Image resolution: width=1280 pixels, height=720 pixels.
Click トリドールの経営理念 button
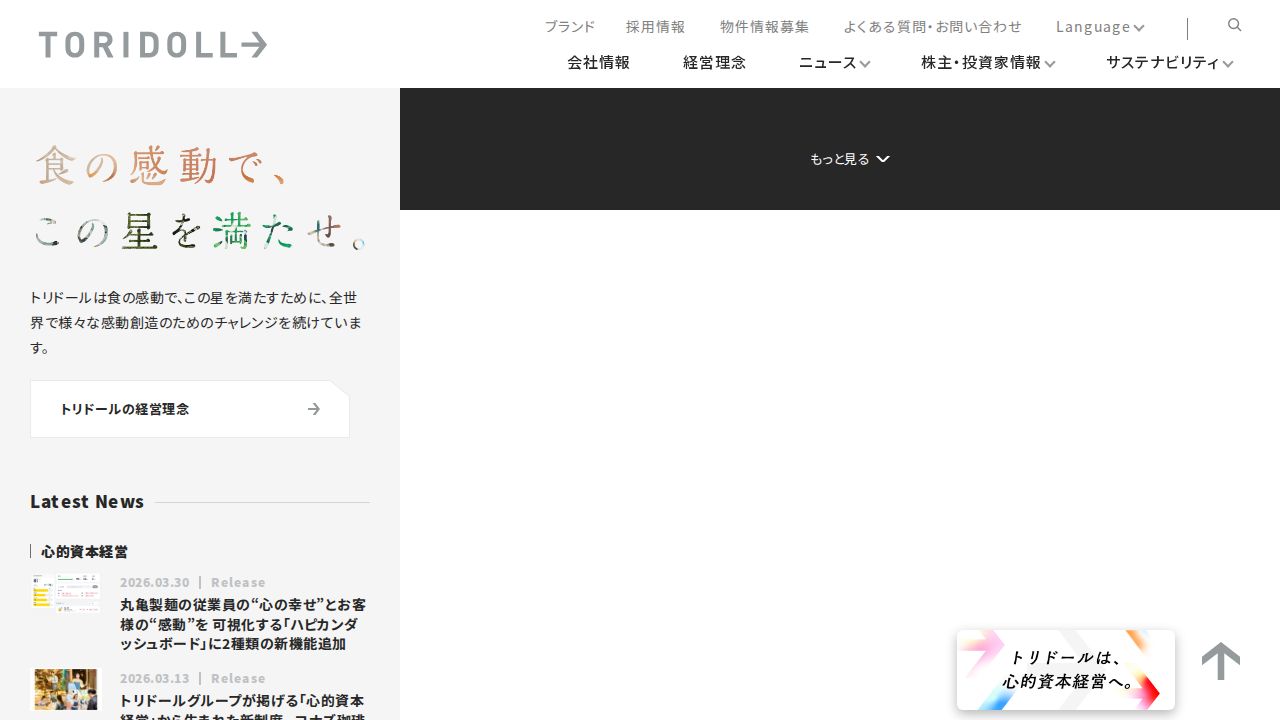190,409
